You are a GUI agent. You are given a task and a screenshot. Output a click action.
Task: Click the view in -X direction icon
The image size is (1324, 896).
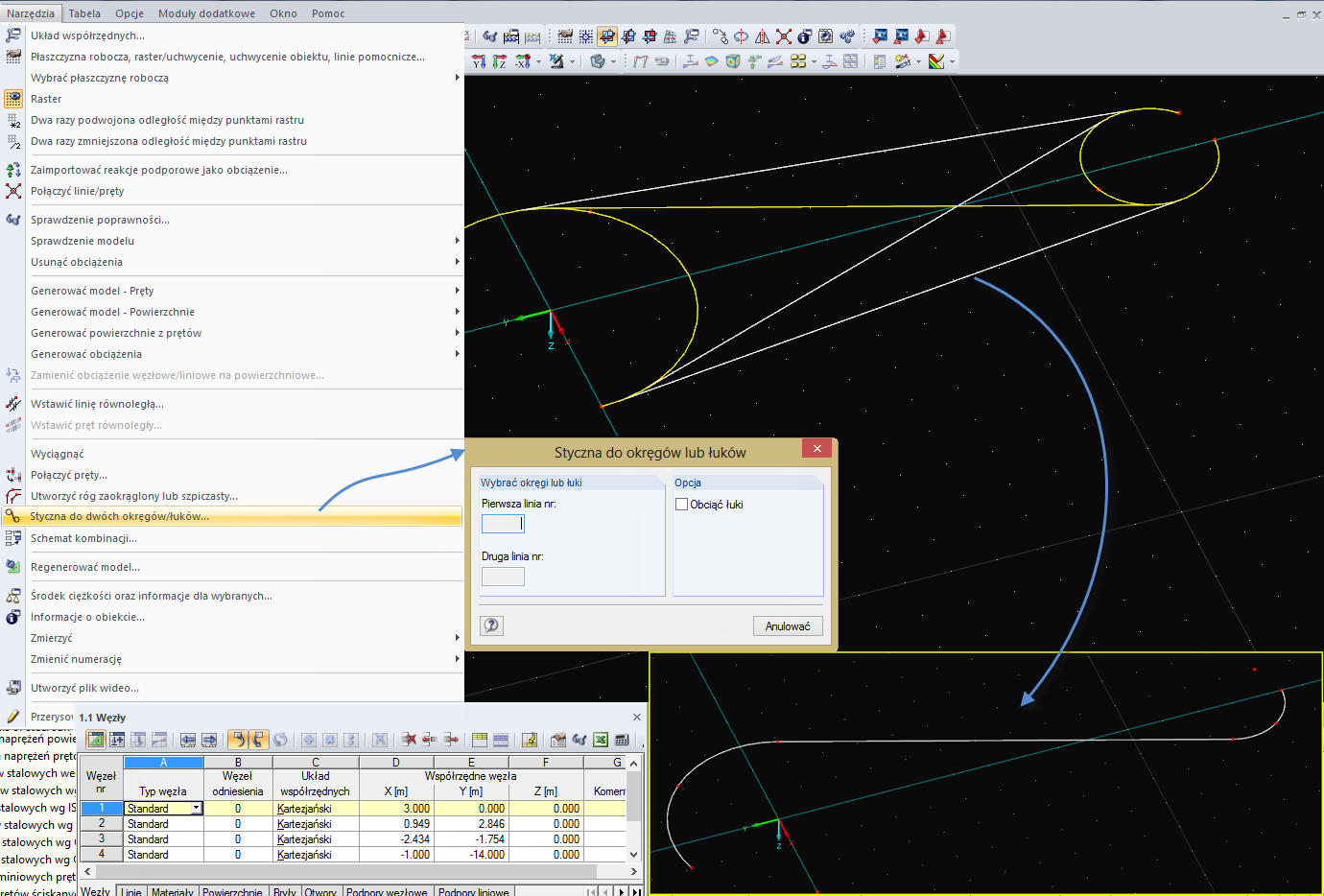[522, 61]
